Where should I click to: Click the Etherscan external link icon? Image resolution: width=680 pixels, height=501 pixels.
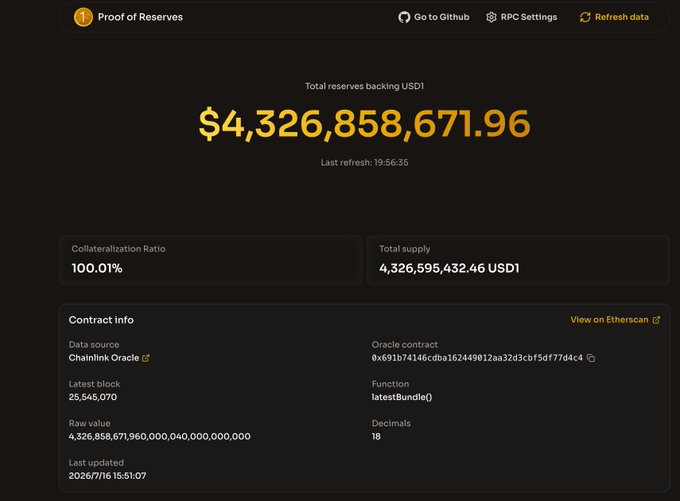coord(656,320)
